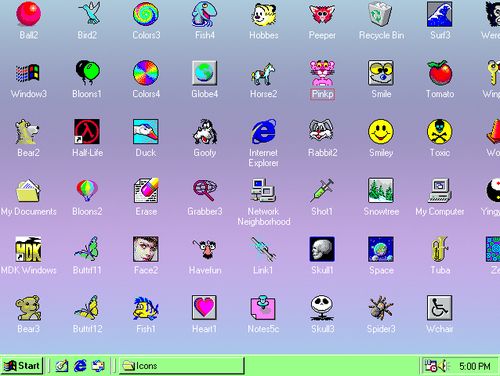Click the Bird2 hummingbird icon
Viewport: 500px width, 376px height.
coord(88,14)
